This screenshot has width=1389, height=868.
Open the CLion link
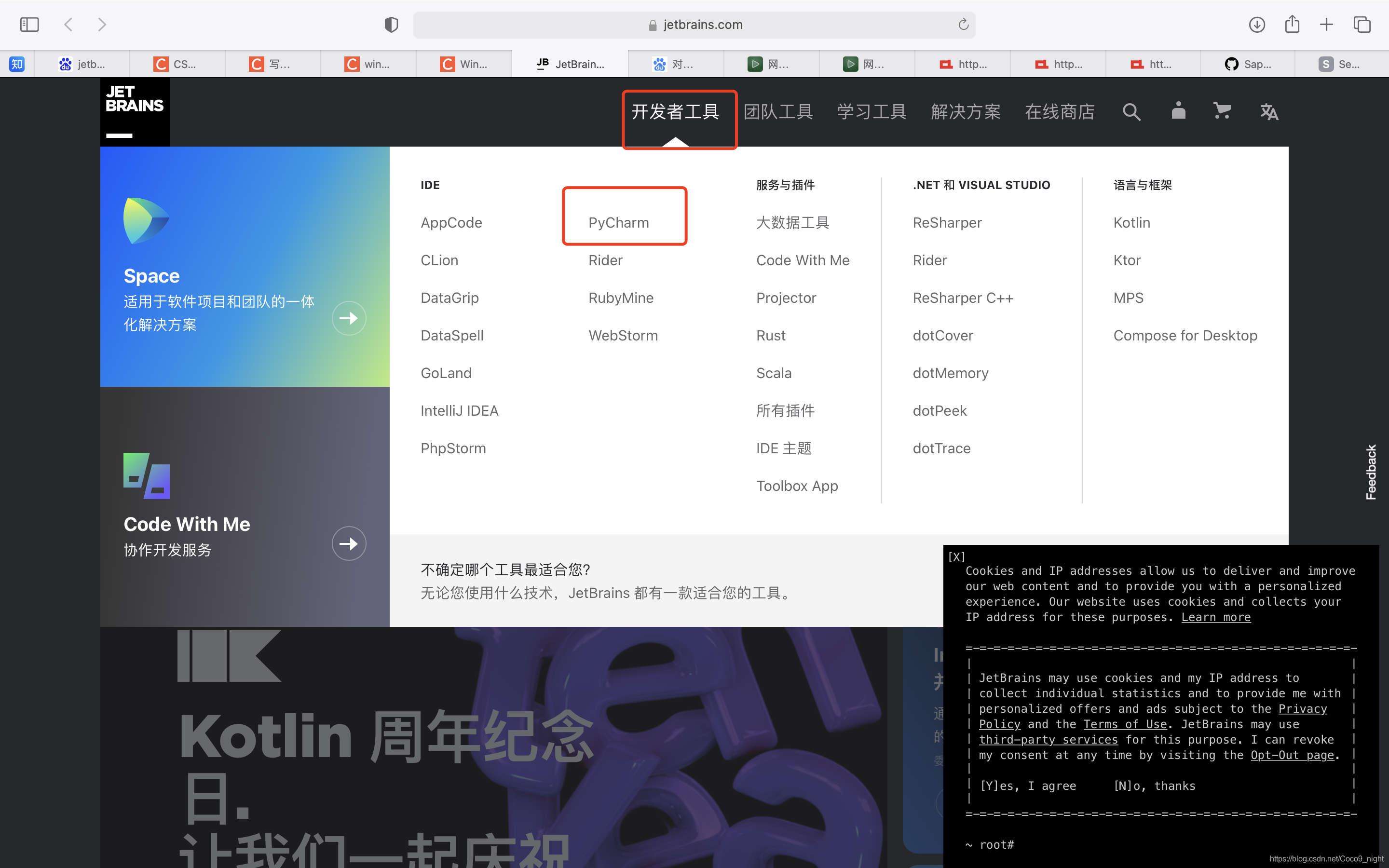pyautogui.click(x=439, y=260)
